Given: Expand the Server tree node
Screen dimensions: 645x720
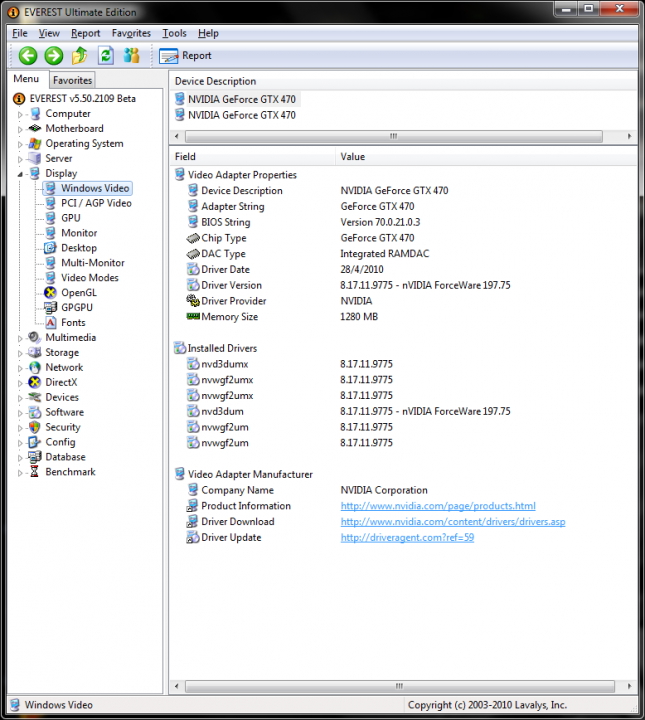Looking at the screenshot, I should coord(20,159).
